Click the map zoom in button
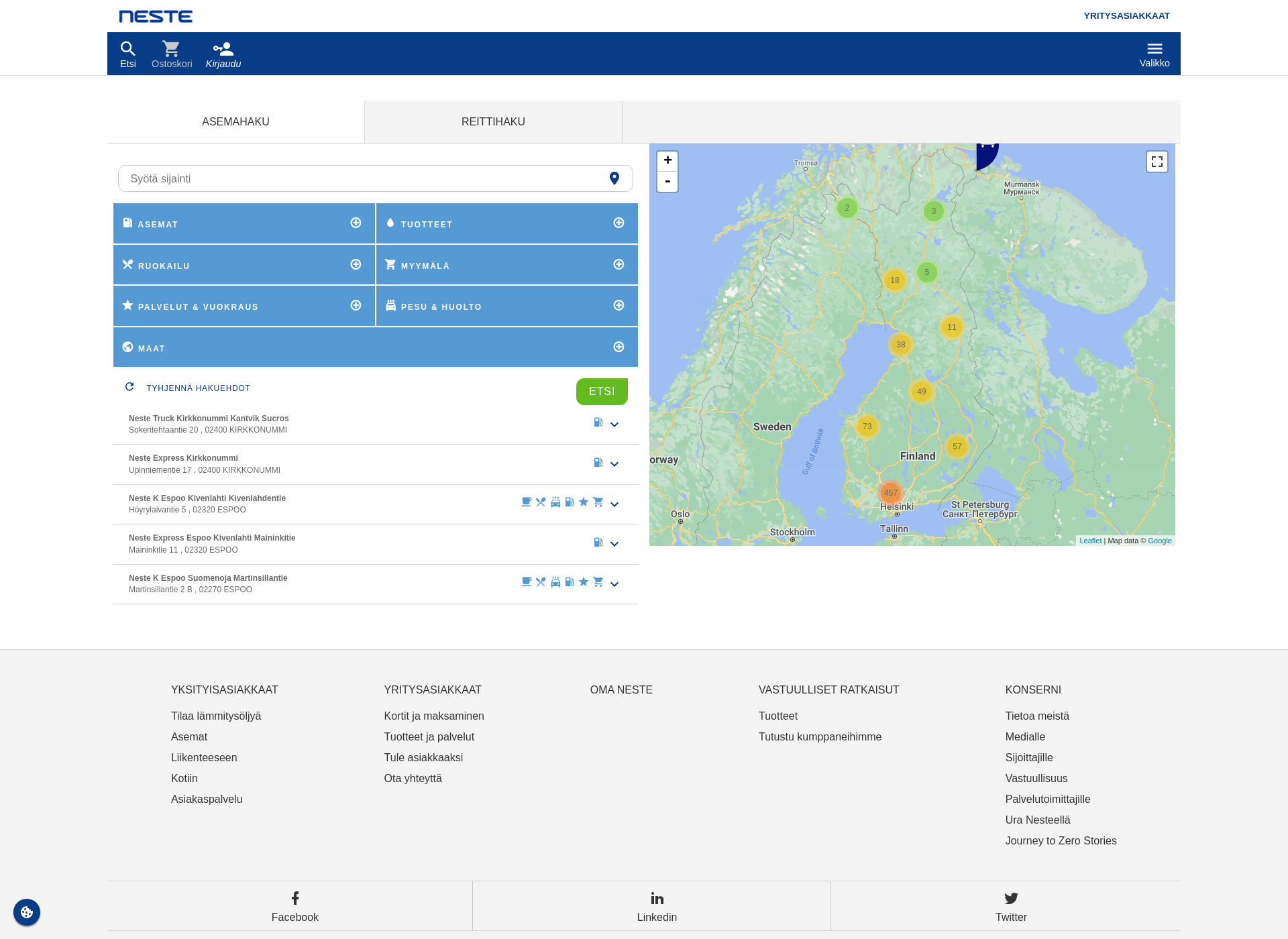The height and width of the screenshot is (939, 1288). 668,160
